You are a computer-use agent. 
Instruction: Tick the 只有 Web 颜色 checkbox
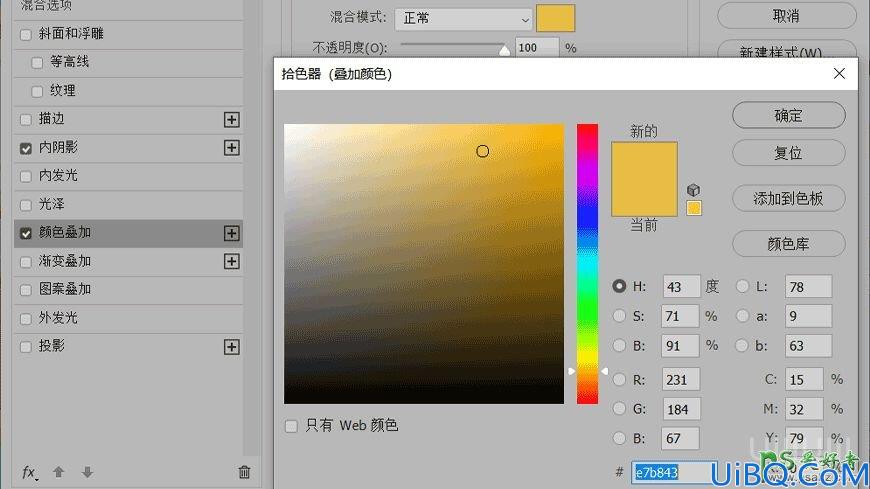point(291,426)
